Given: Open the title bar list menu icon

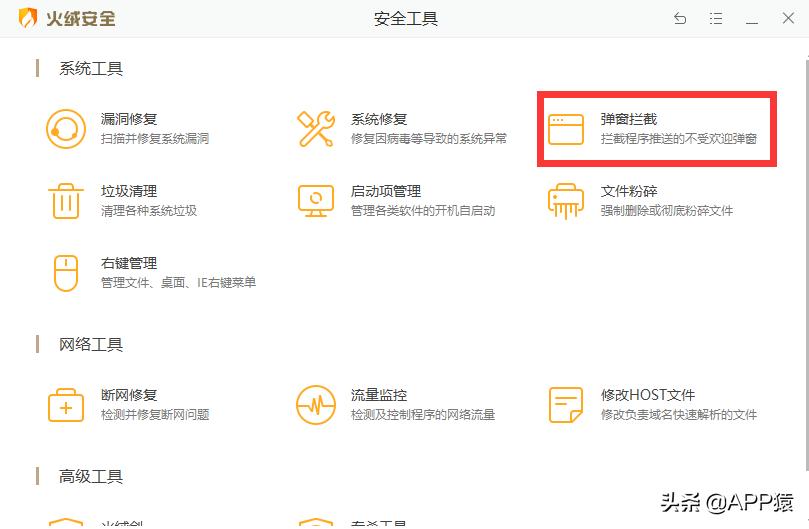Looking at the screenshot, I should (716, 19).
